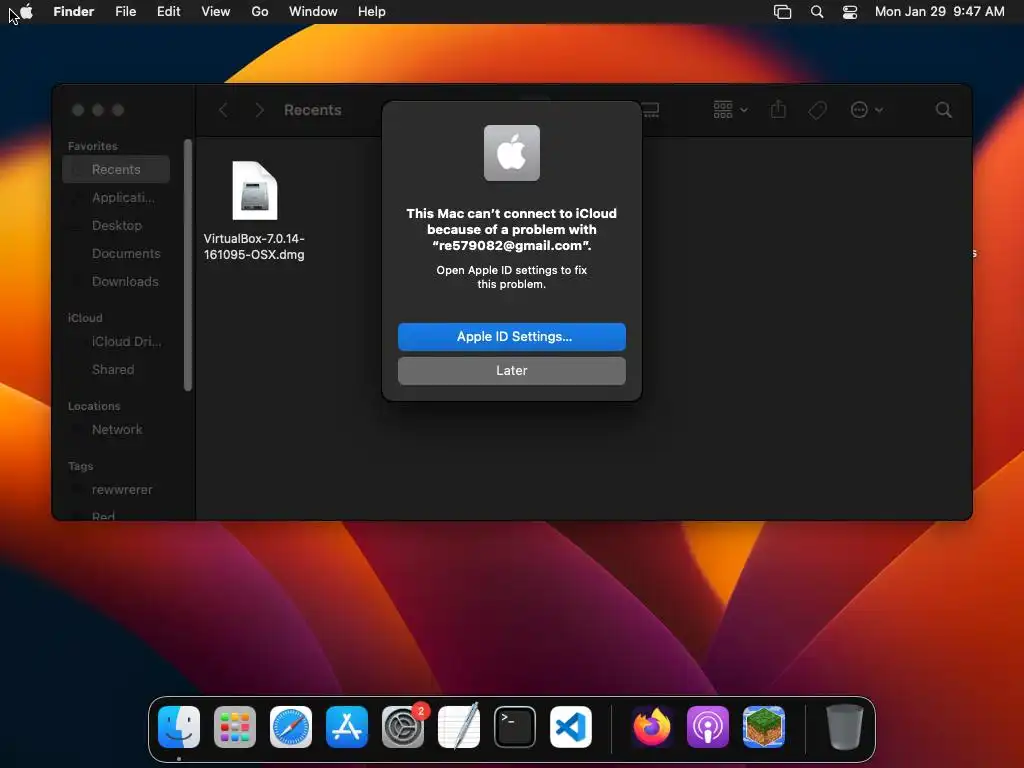1024x768 pixels.
Task: Click the Apple logo icon in dialog
Action: point(511,153)
